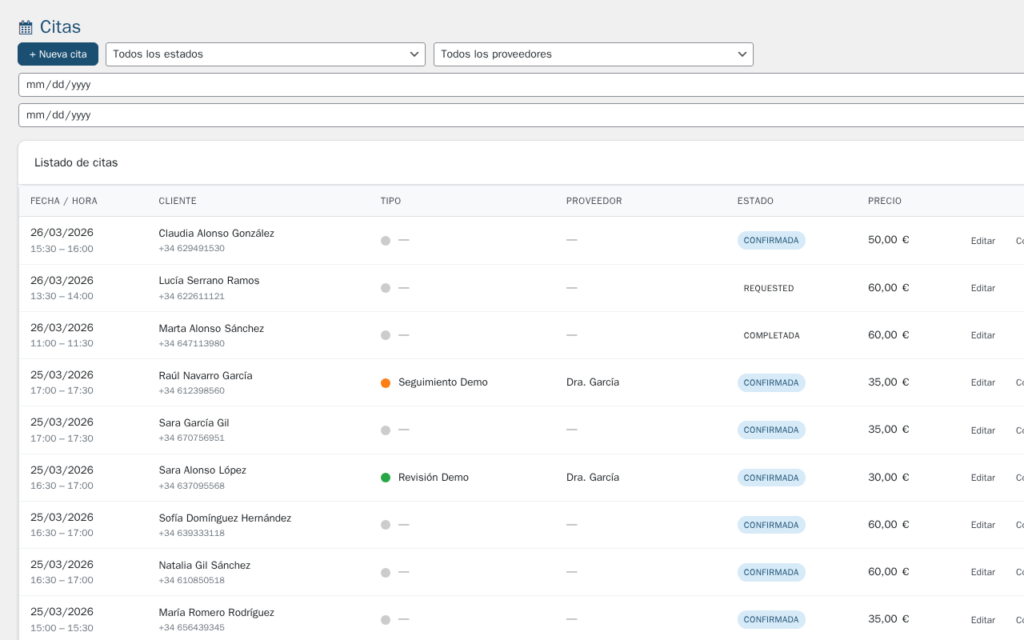Click Editar in Marta Alonso Sánchez's row

click(982, 335)
